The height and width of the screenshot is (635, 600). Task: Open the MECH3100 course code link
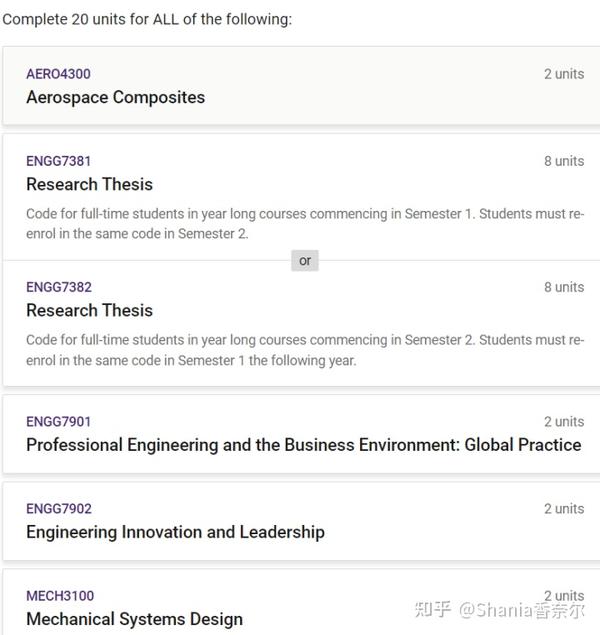click(x=60, y=596)
